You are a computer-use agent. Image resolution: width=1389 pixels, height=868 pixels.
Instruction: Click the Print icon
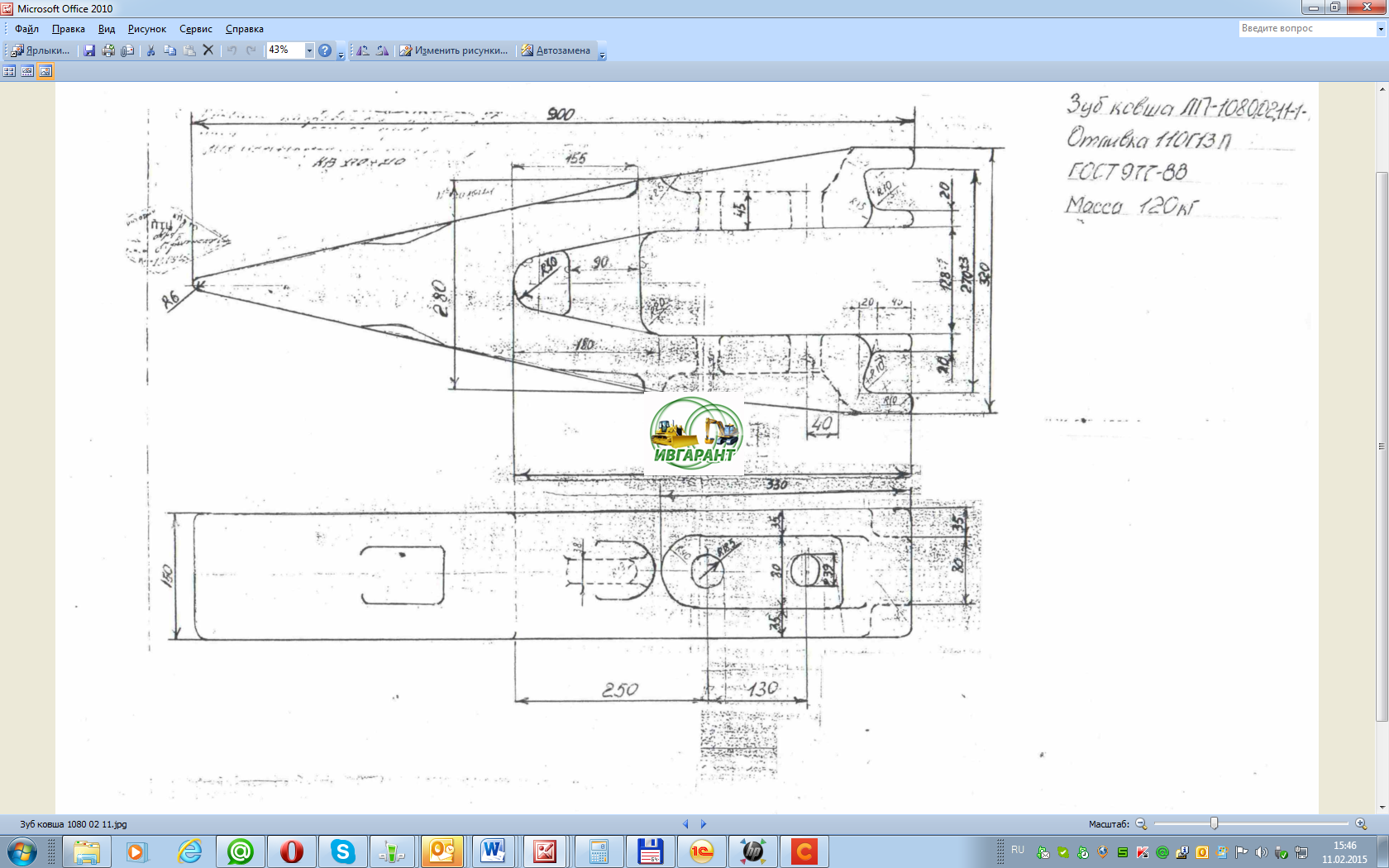108,50
